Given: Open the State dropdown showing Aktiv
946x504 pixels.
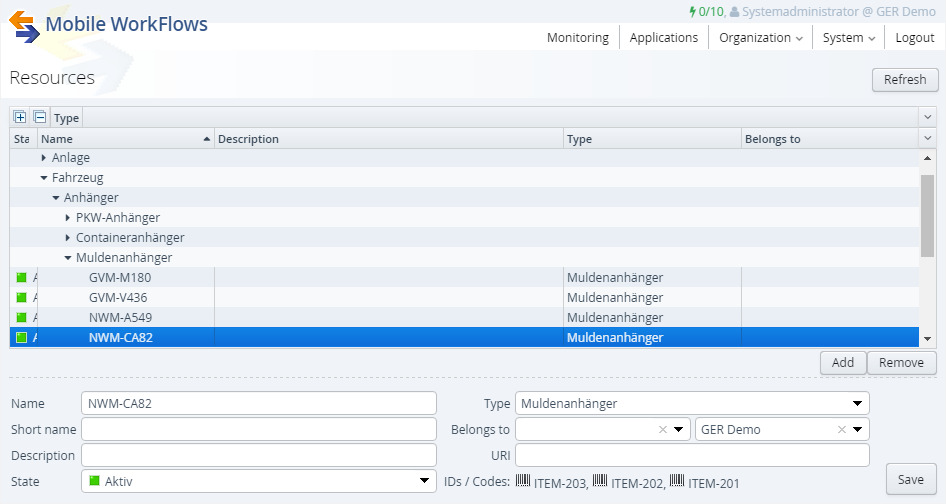Looking at the screenshot, I should 424,482.
